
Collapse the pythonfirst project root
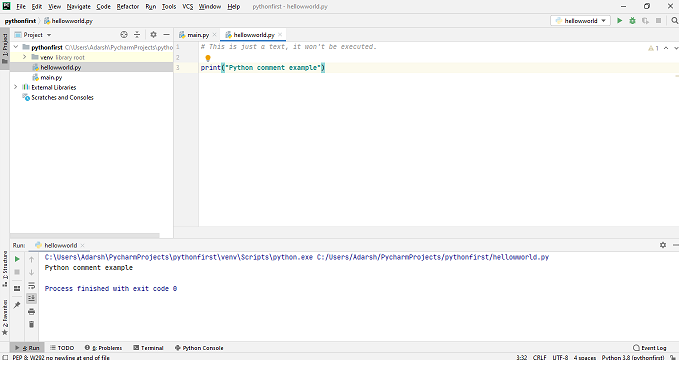[16, 47]
